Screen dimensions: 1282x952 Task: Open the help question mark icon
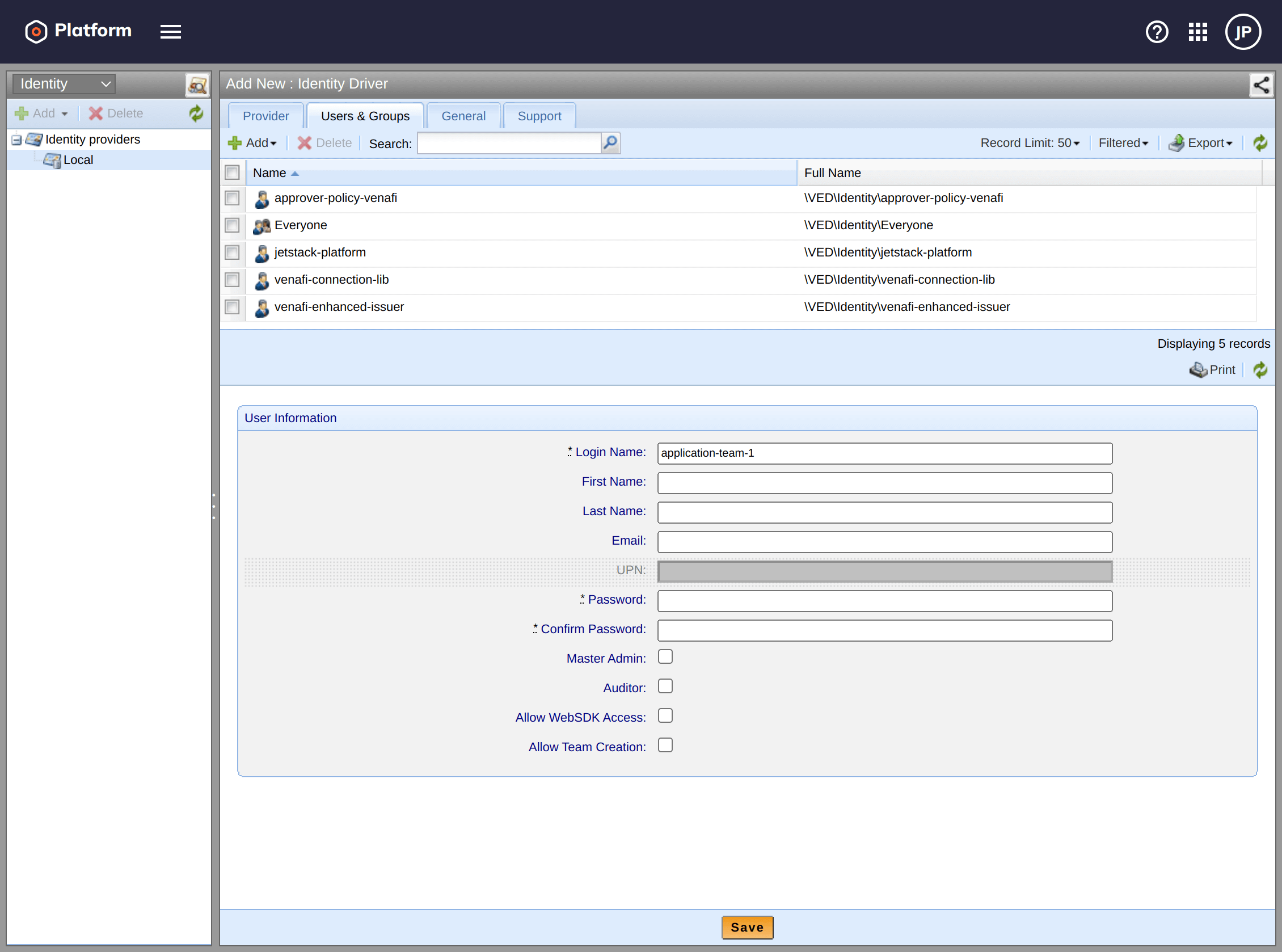click(1157, 32)
